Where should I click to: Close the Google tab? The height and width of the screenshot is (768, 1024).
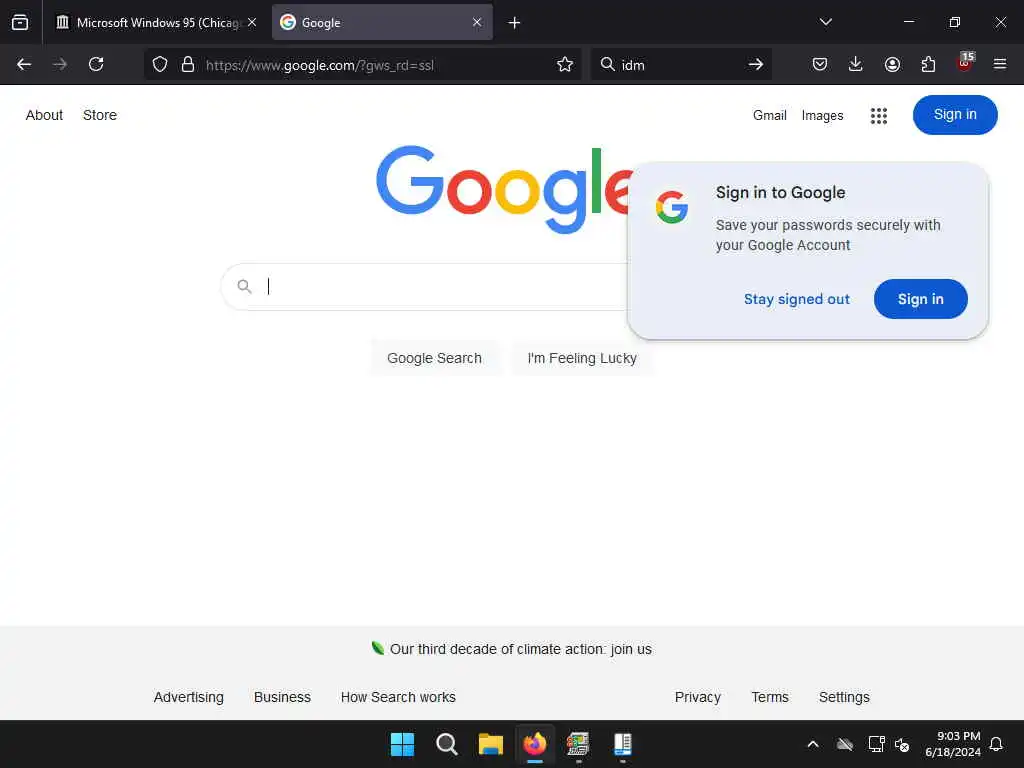477,23
